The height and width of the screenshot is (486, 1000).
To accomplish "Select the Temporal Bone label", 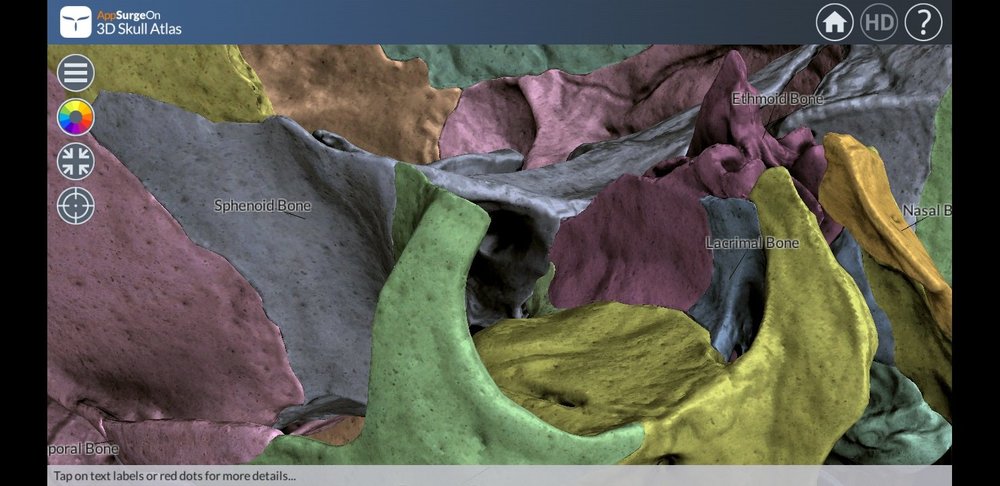I will tap(83, 448).
